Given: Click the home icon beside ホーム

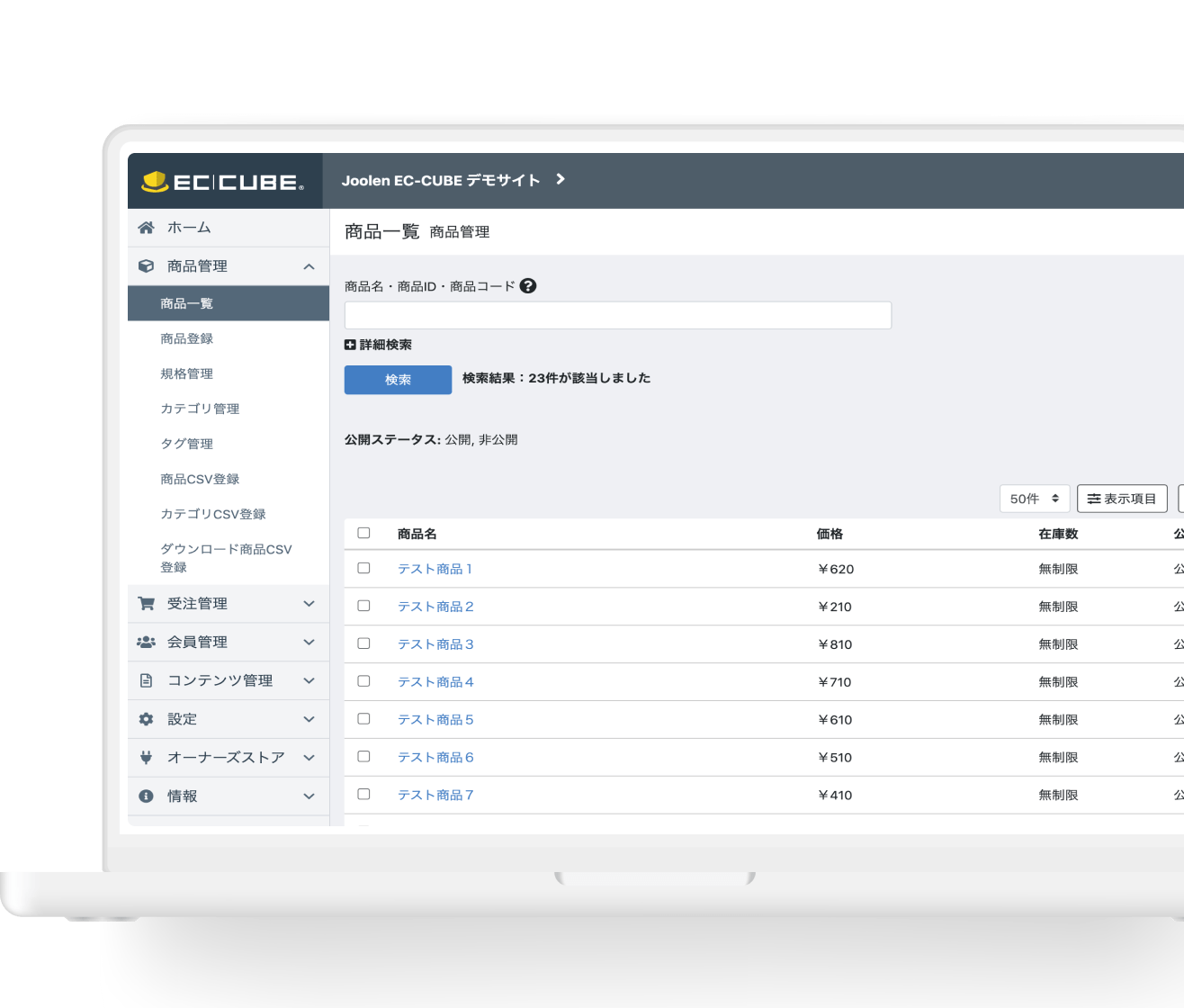Looking at the screenshot, I should (146, 228).
